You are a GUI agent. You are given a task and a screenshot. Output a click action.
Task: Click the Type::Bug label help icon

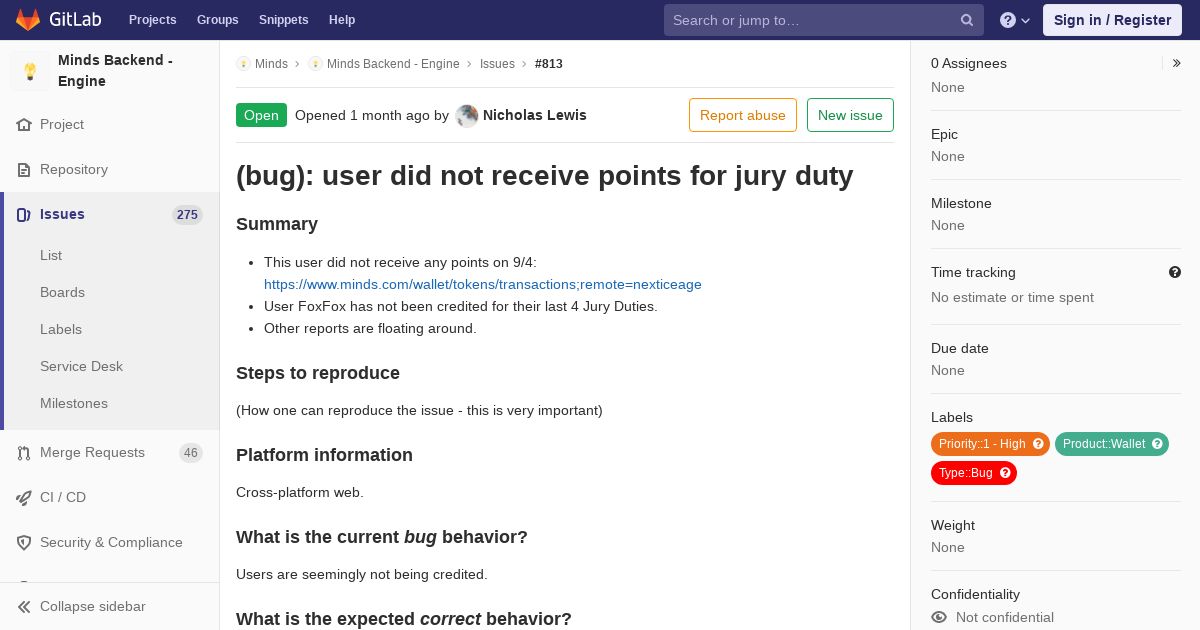pyautogui.click(x=1005, y=473)
